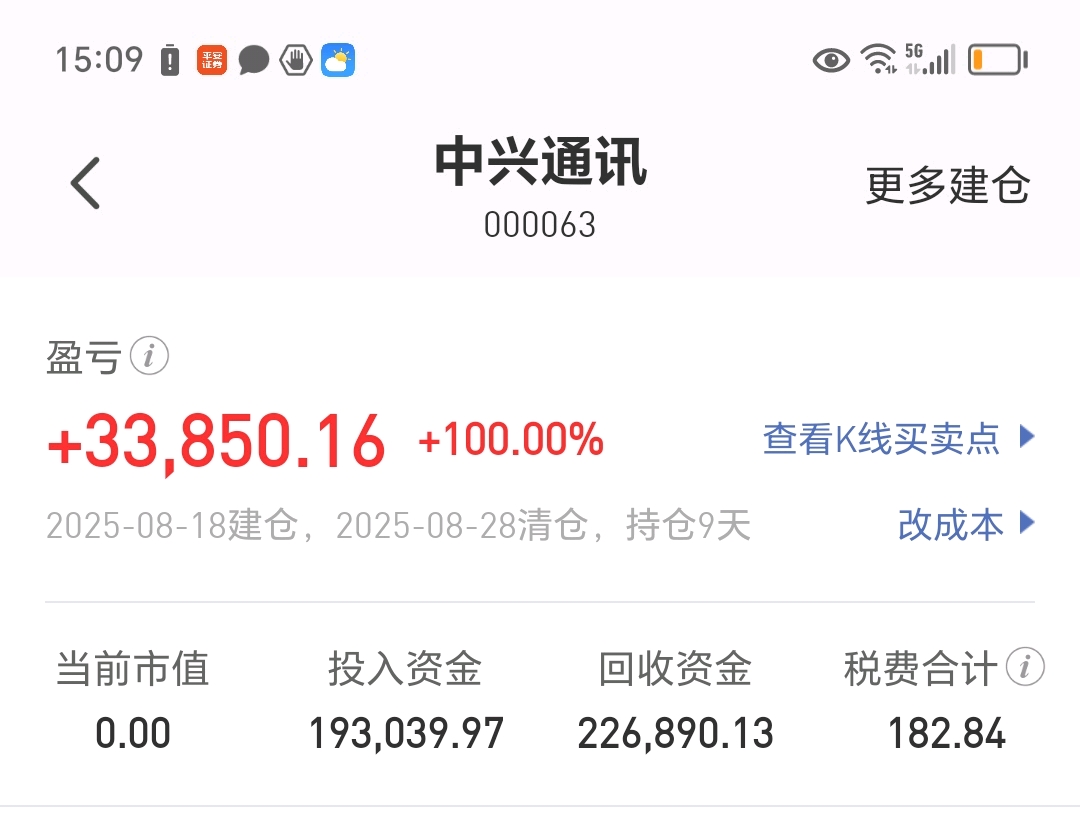Tap the battery level icon
Image resolution: width=1080 pixels, height=836 pixels.
(x=998, y=59)
